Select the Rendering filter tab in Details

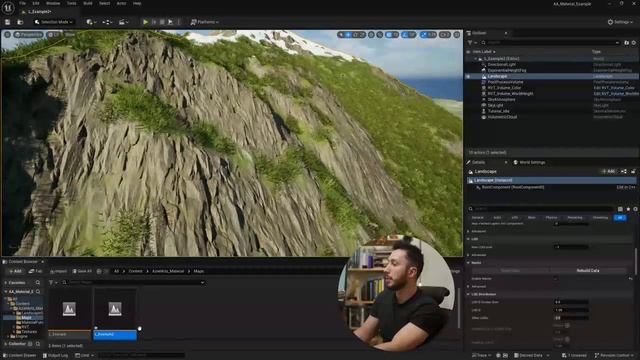point(575,218)
